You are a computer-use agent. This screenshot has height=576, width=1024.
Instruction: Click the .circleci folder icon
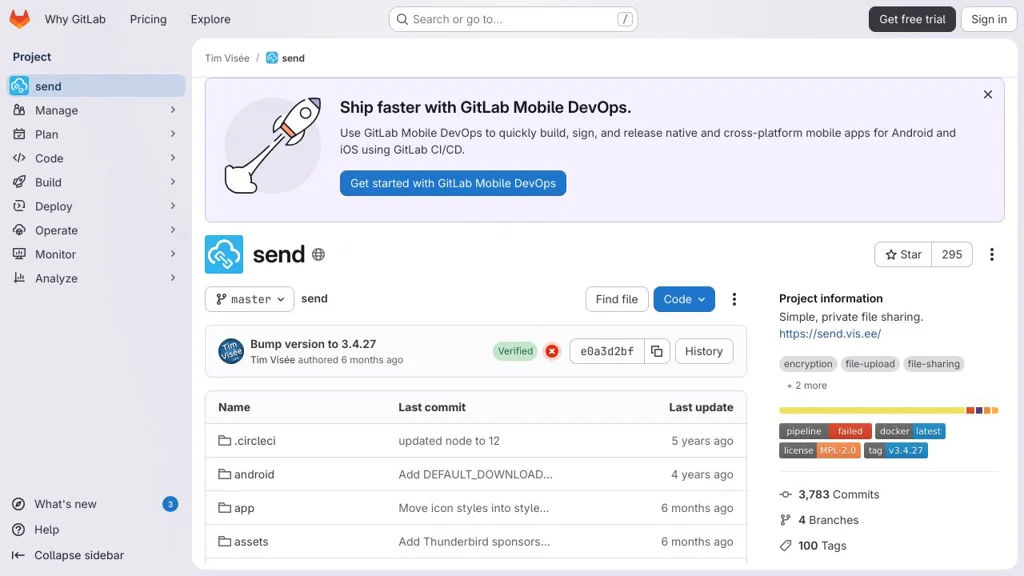224,440
